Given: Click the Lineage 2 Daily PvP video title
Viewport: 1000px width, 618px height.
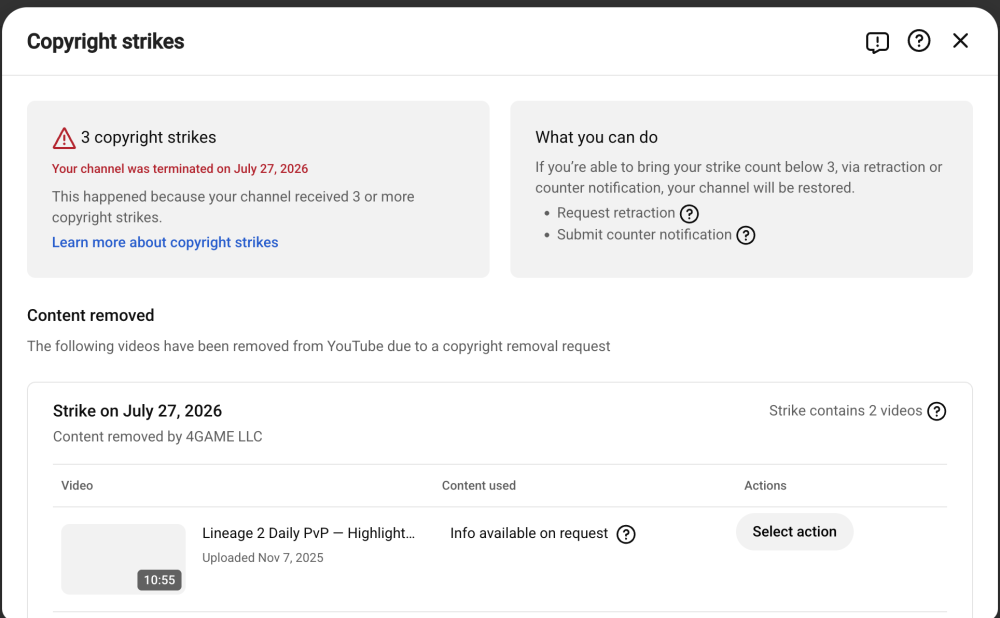Looking at the screenshot, I should pos(309,533).
